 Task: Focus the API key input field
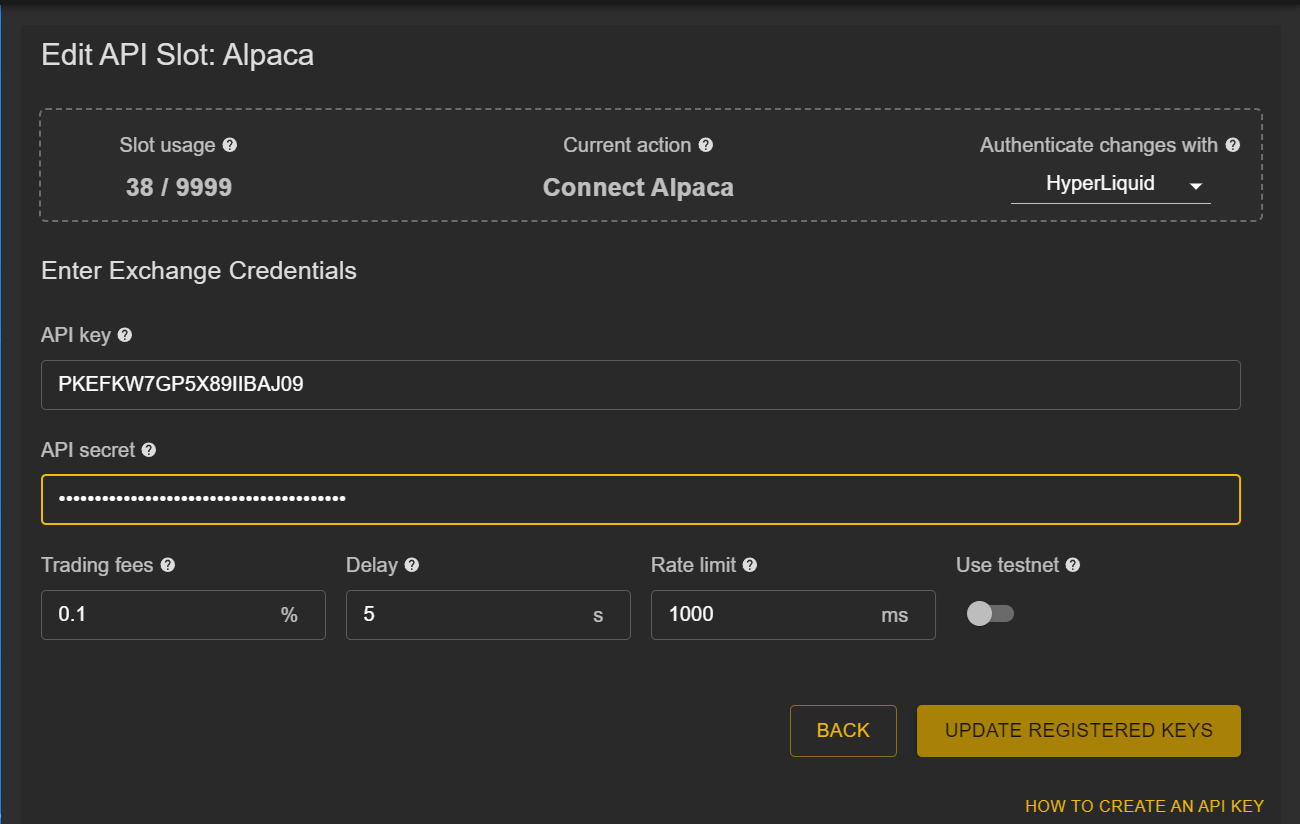point(641,385)
